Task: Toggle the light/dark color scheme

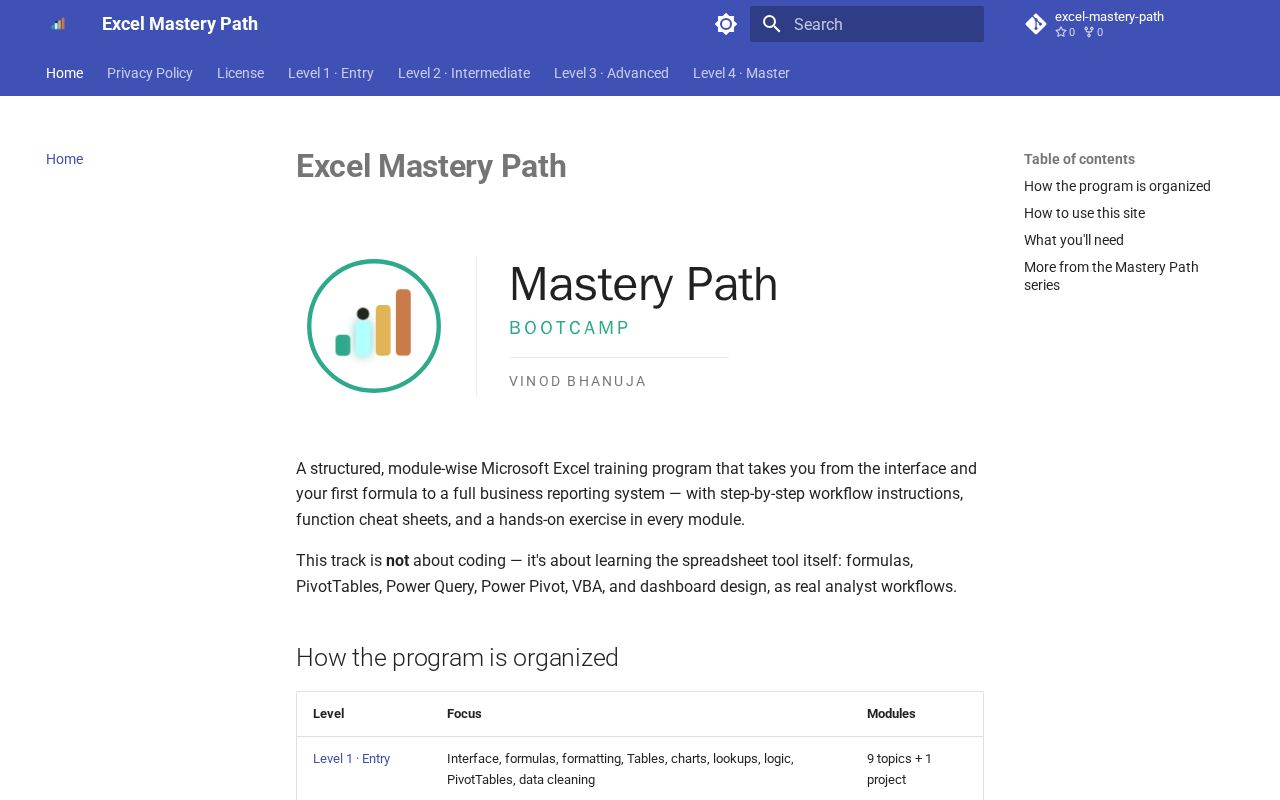Action: [726, 24]
